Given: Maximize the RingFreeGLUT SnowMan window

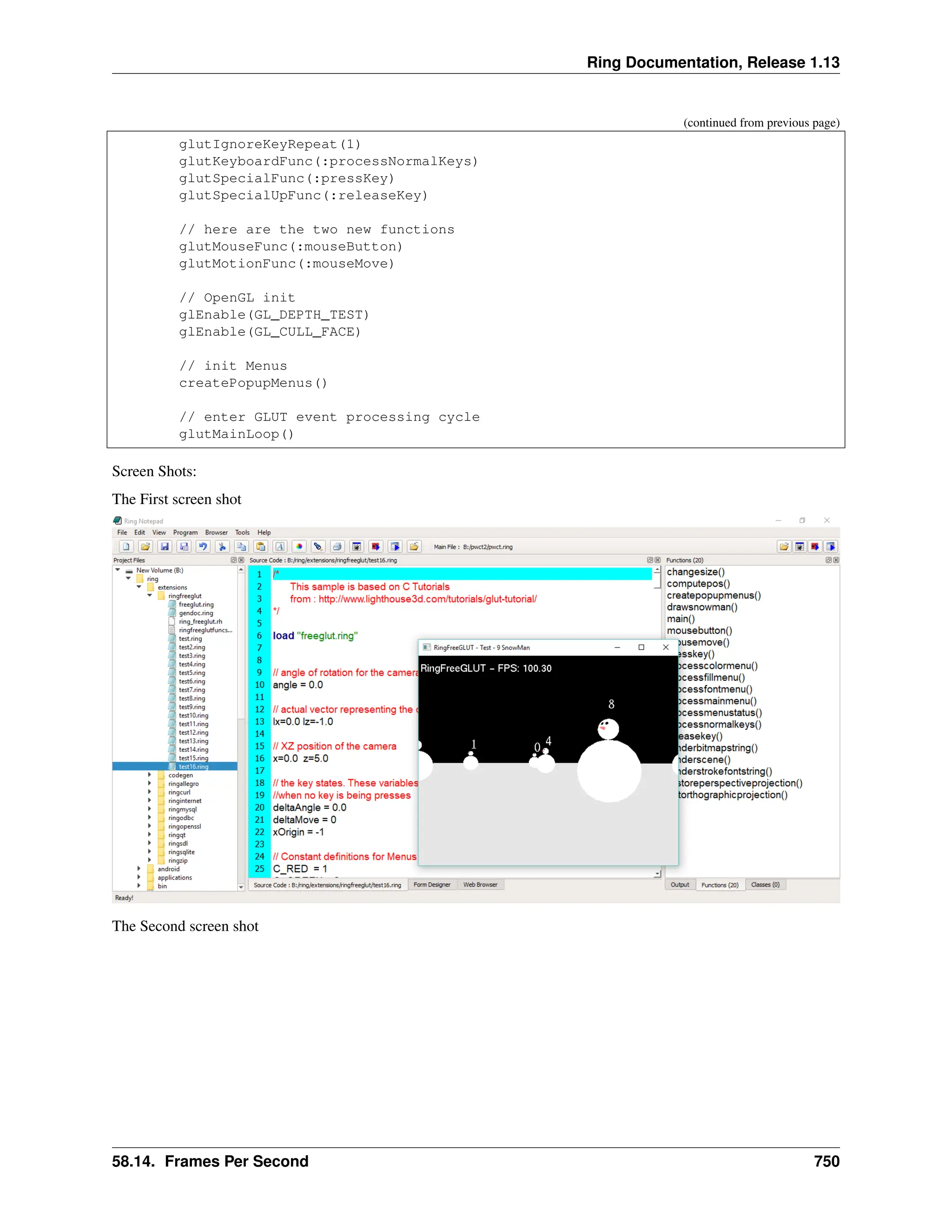Looking at the screenshot, I should pyautogui.click(x=641, y=647).
